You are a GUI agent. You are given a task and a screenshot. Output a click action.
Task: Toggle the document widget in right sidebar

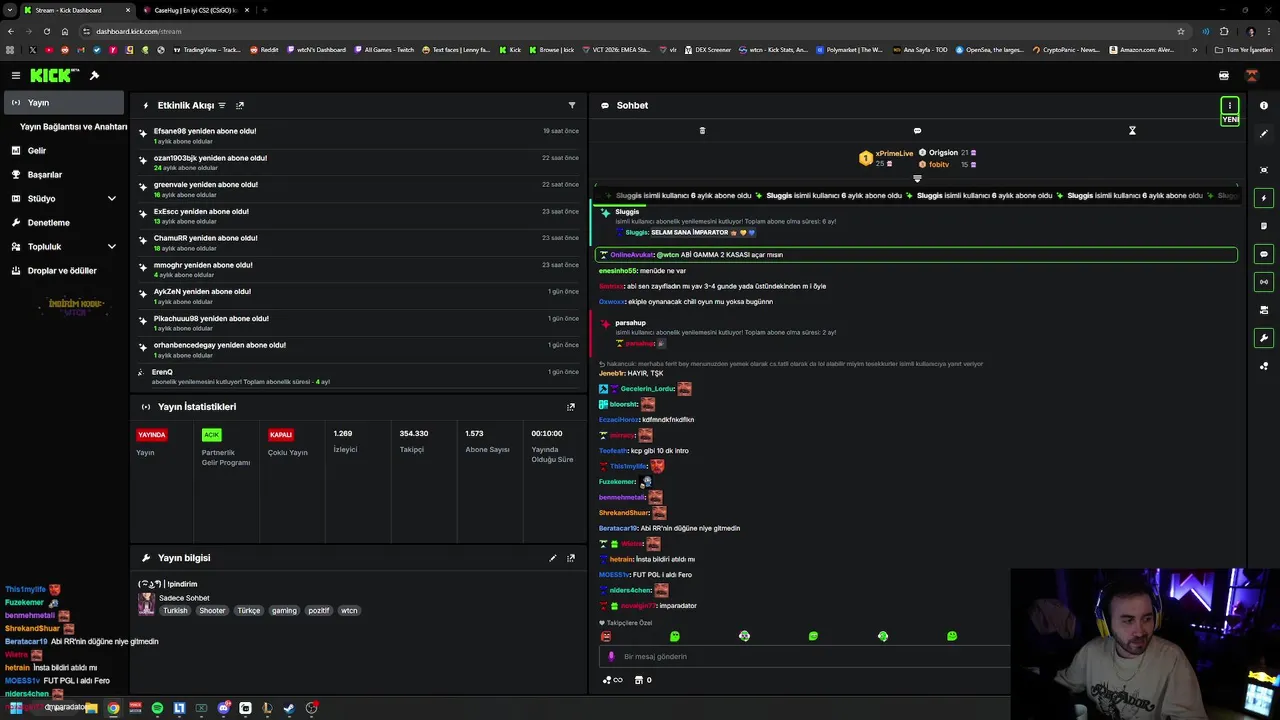point(1264,226)
